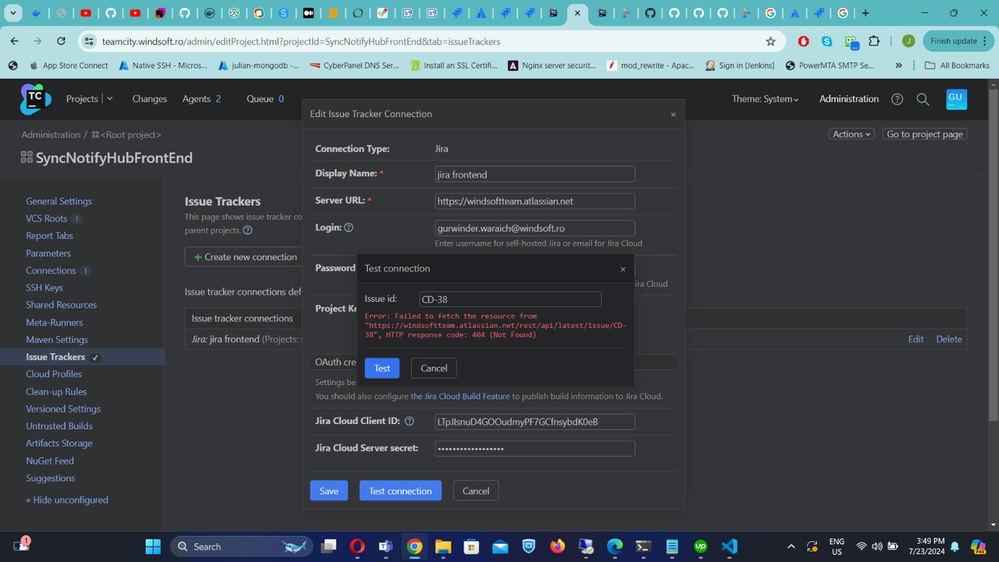The width and height of the screenshot is (999, 562).
Task: Select General Settings in the sidebar
Action: click(x=59, y=201)
